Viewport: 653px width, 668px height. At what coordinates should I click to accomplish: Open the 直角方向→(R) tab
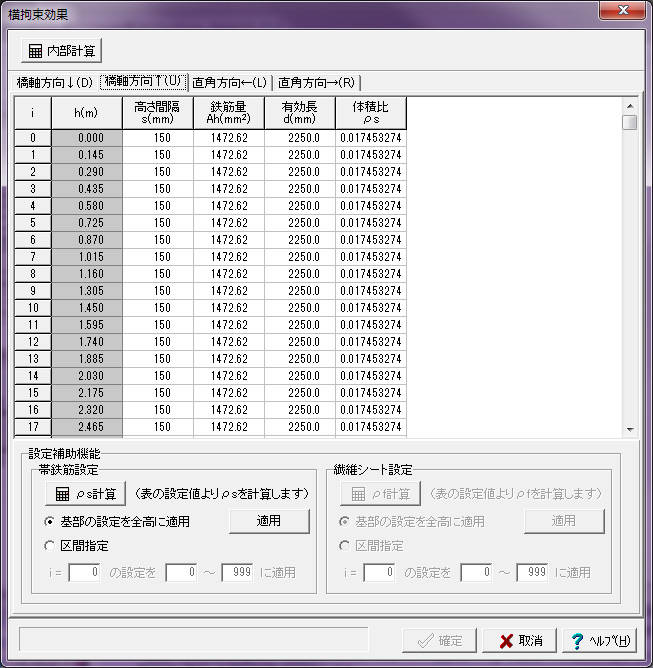coord(316,83)
